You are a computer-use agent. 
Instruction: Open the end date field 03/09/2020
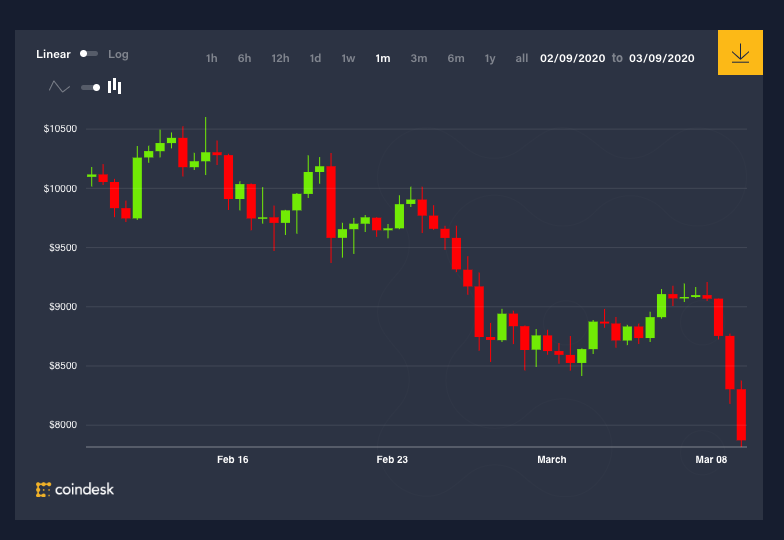point(662,58)
